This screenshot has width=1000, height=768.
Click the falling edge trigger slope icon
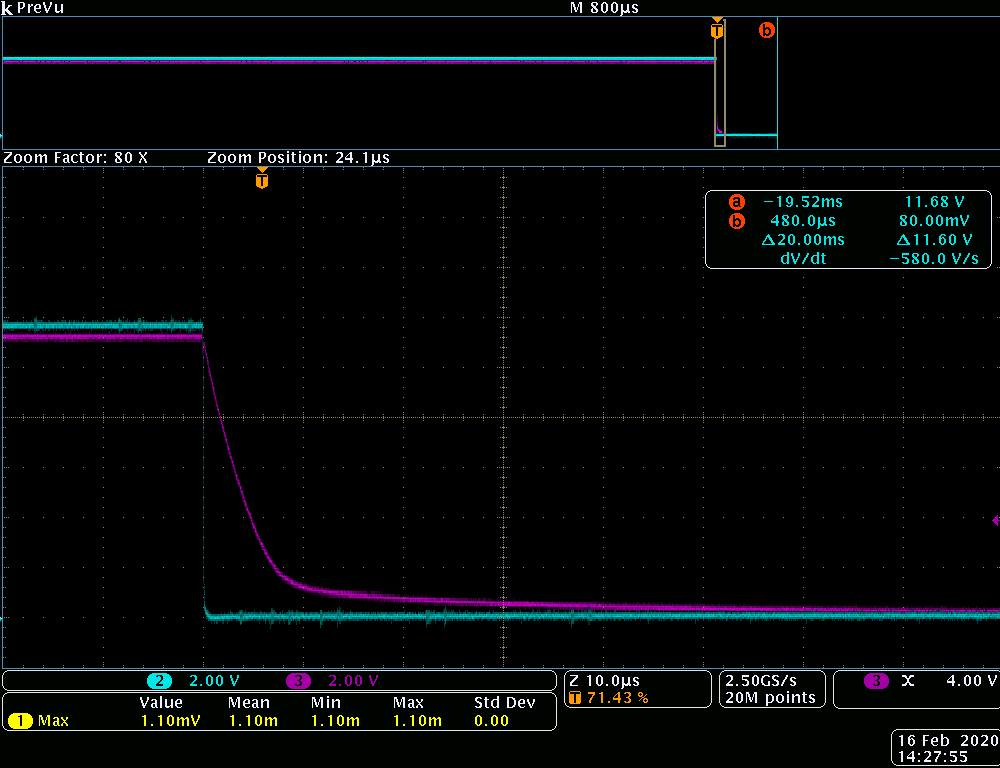tap(908, 681)
